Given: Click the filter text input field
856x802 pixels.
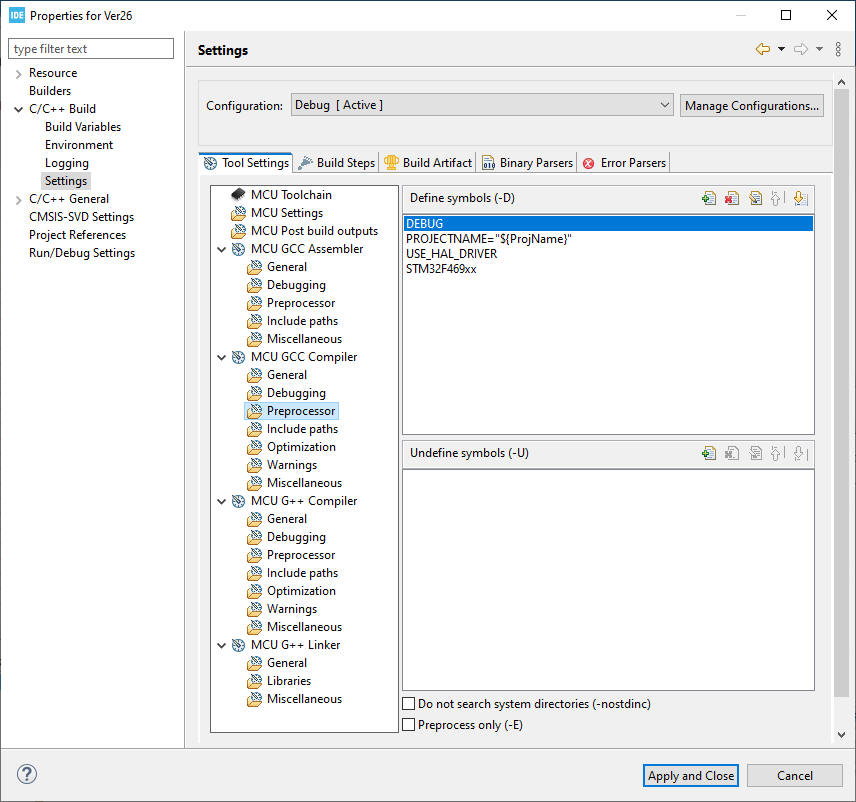Looking at the screenshot, I should point(91,49).
